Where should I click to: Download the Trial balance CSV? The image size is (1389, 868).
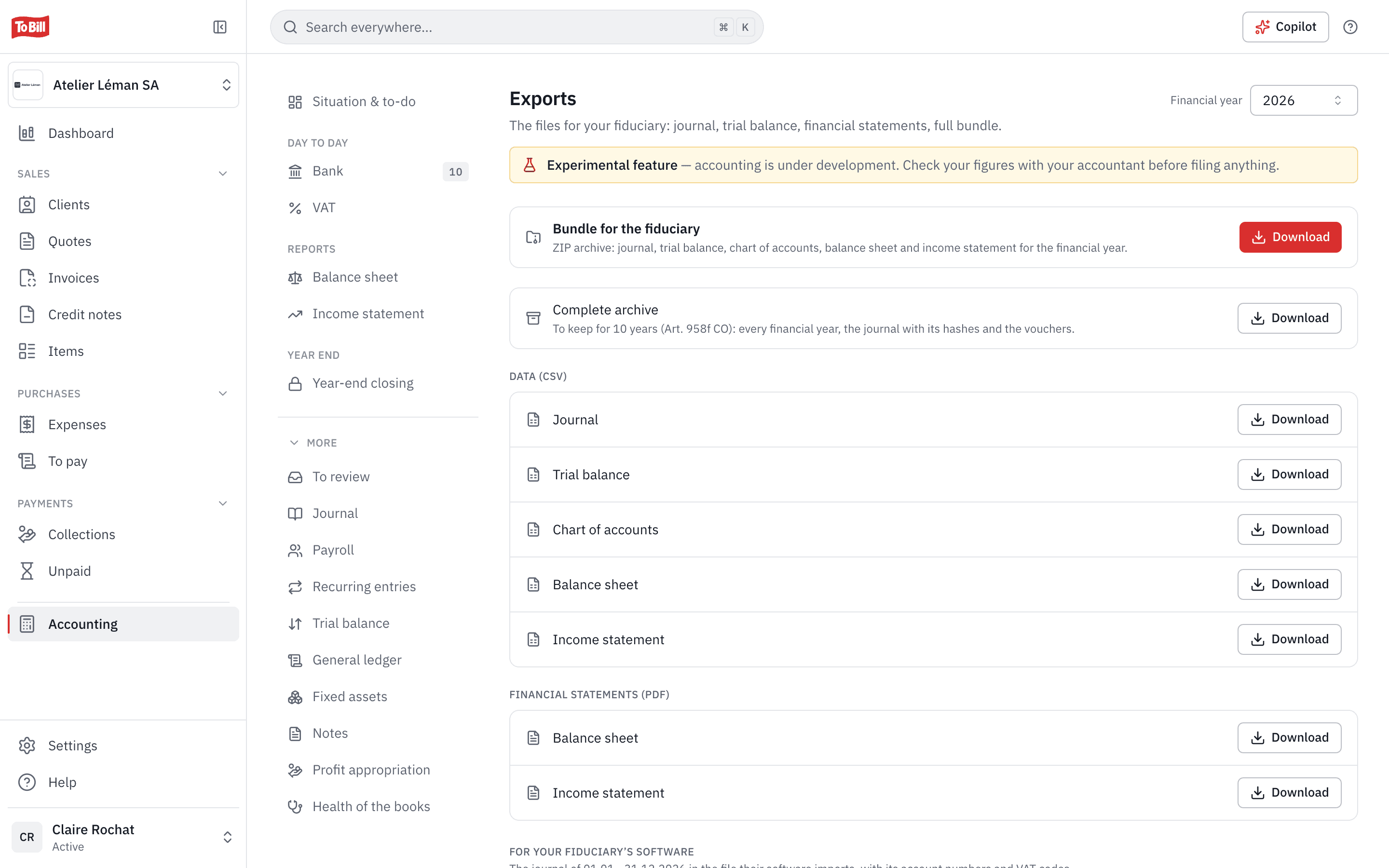point(1289,474)
